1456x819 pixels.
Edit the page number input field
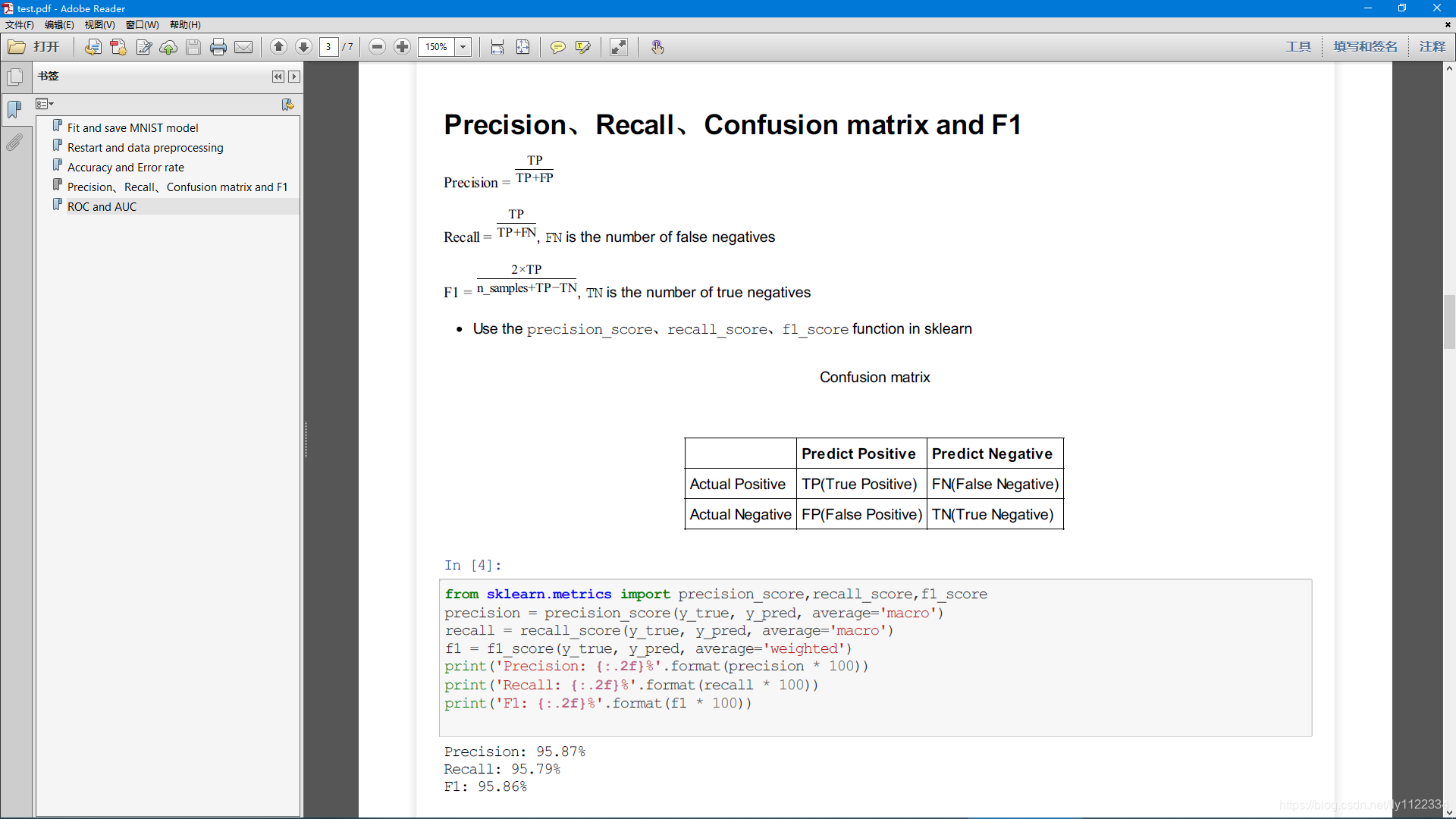point(328,46)
